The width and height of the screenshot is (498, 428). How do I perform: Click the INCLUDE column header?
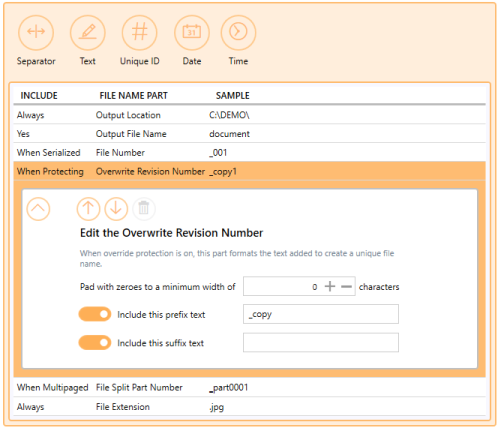39,96
